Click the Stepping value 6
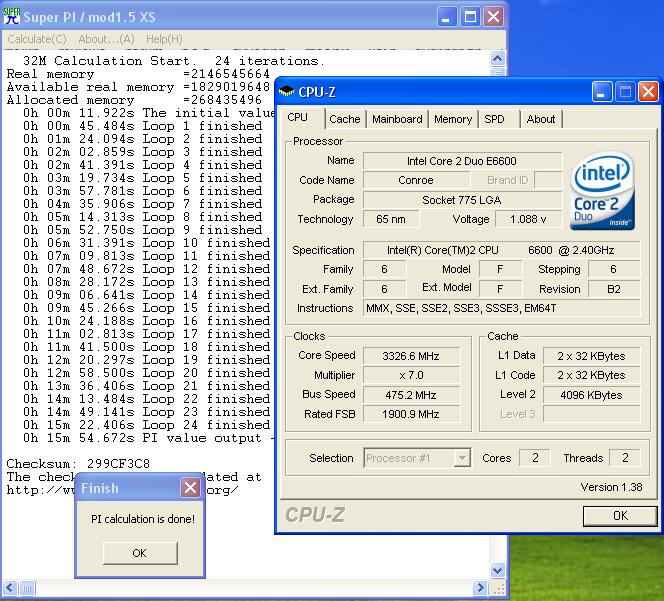This screenshot has height=601, width=664. [x=614, y=269]
